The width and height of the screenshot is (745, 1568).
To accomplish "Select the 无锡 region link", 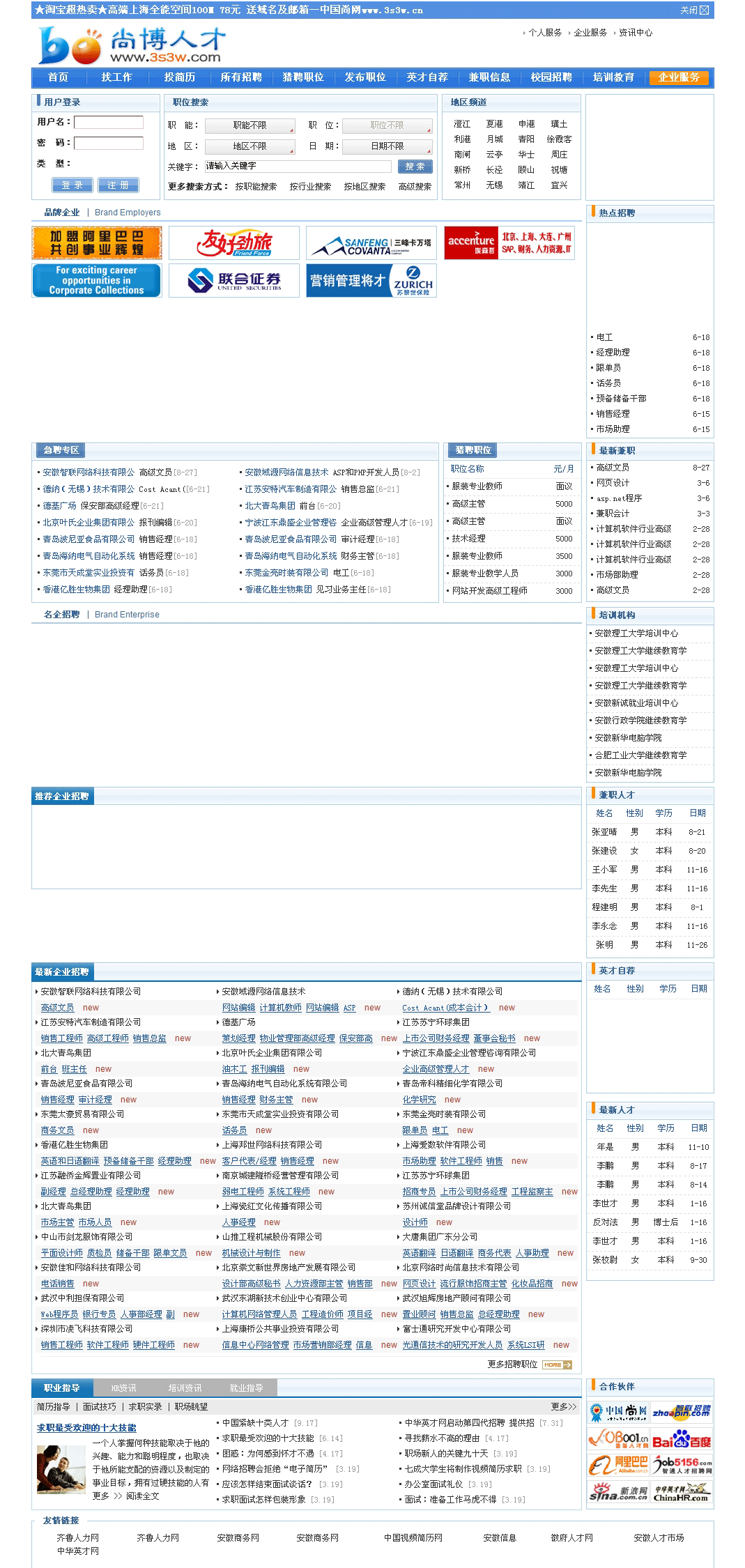I will pyautogui.click(x=494, y=185).
